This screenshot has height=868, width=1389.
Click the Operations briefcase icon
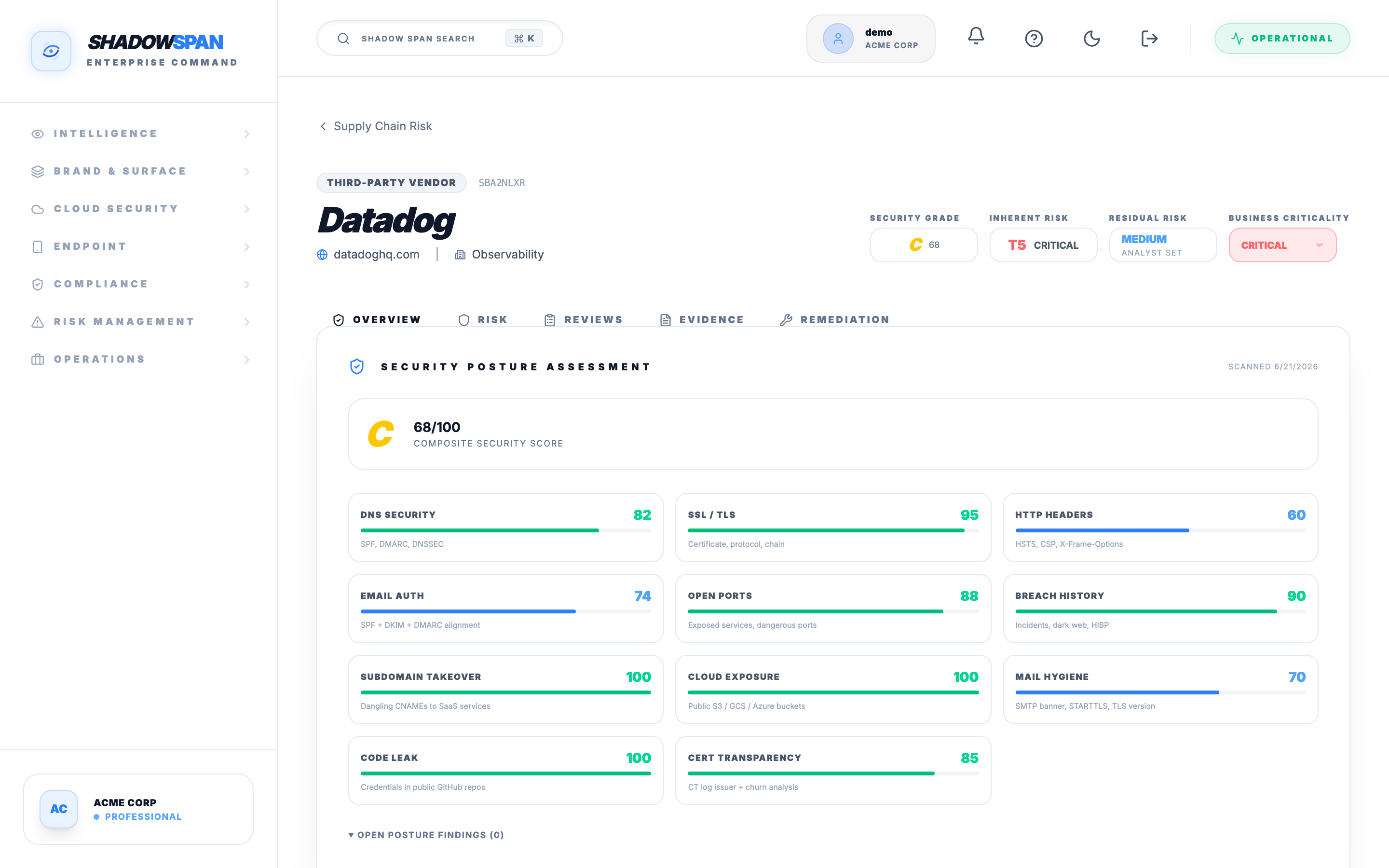(x=38, y=359)
